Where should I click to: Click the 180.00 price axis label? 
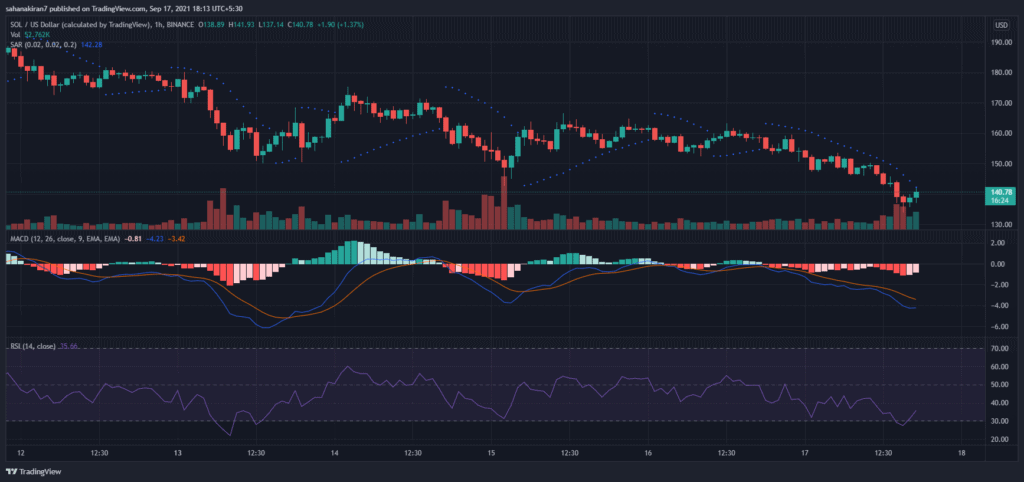pyautogui.click(x=1002, y=72)
